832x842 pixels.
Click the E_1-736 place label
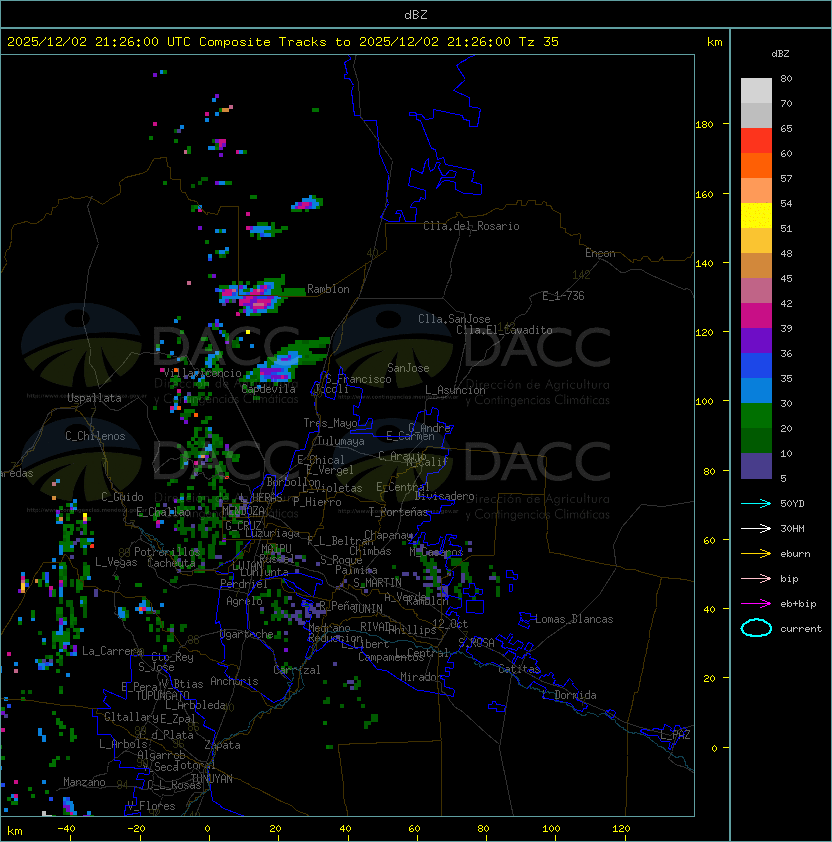(x=563, y=296)
